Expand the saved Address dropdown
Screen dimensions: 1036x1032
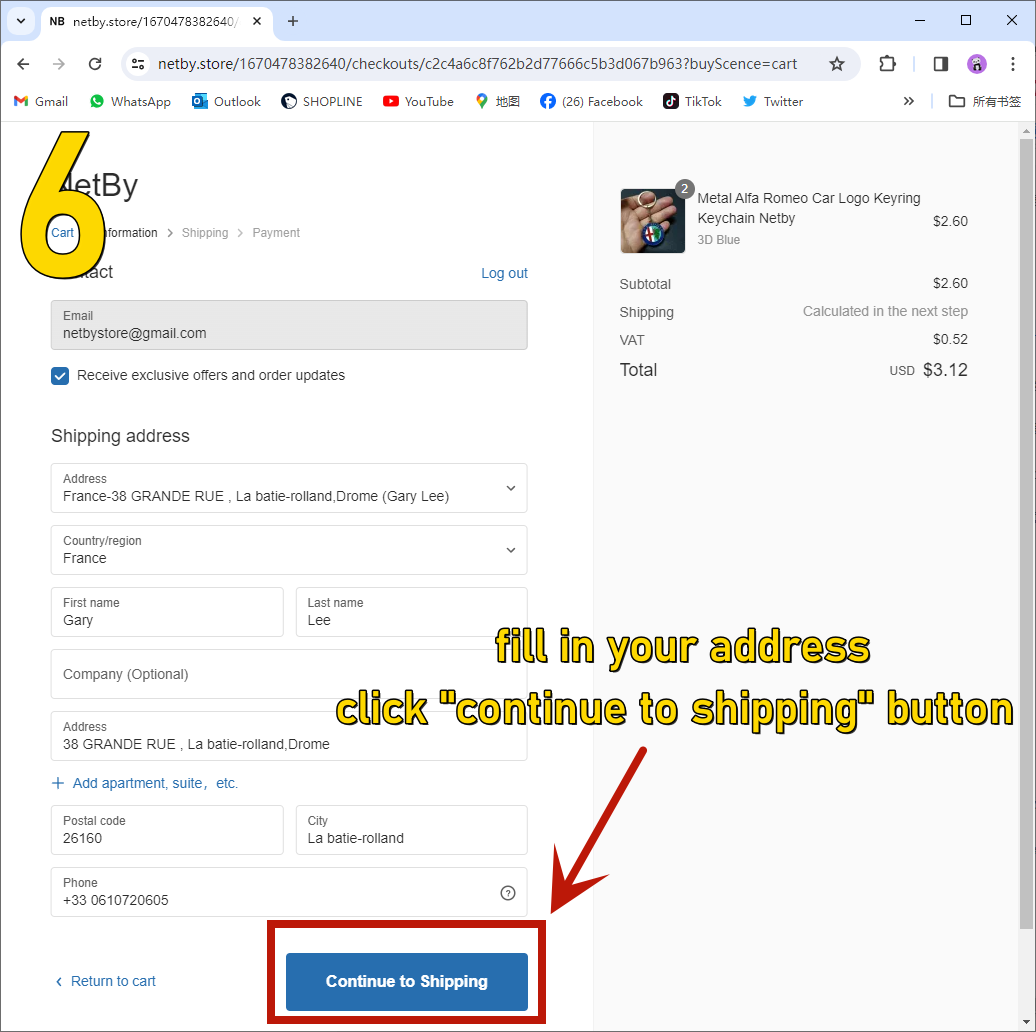click(510, 488)
